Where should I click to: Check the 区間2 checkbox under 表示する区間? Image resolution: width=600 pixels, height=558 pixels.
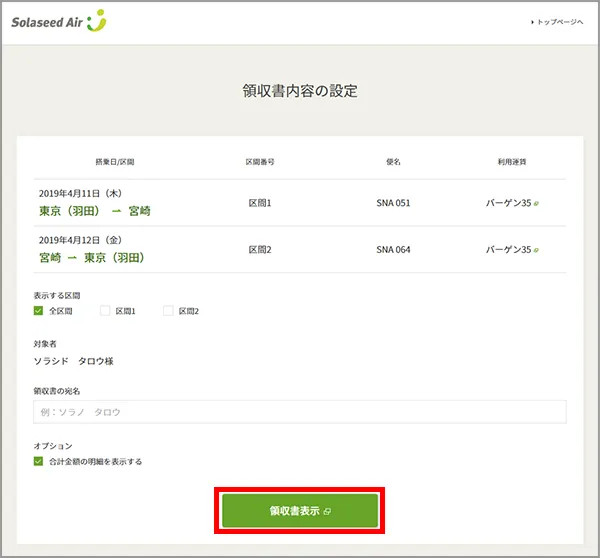[x=168, y=311]
